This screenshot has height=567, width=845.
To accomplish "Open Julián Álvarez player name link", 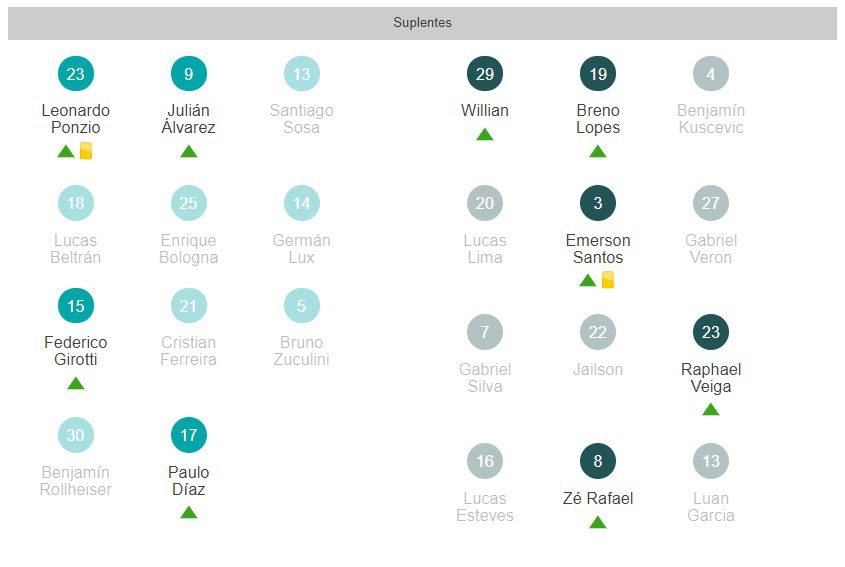I will click(x=189, y=119).
